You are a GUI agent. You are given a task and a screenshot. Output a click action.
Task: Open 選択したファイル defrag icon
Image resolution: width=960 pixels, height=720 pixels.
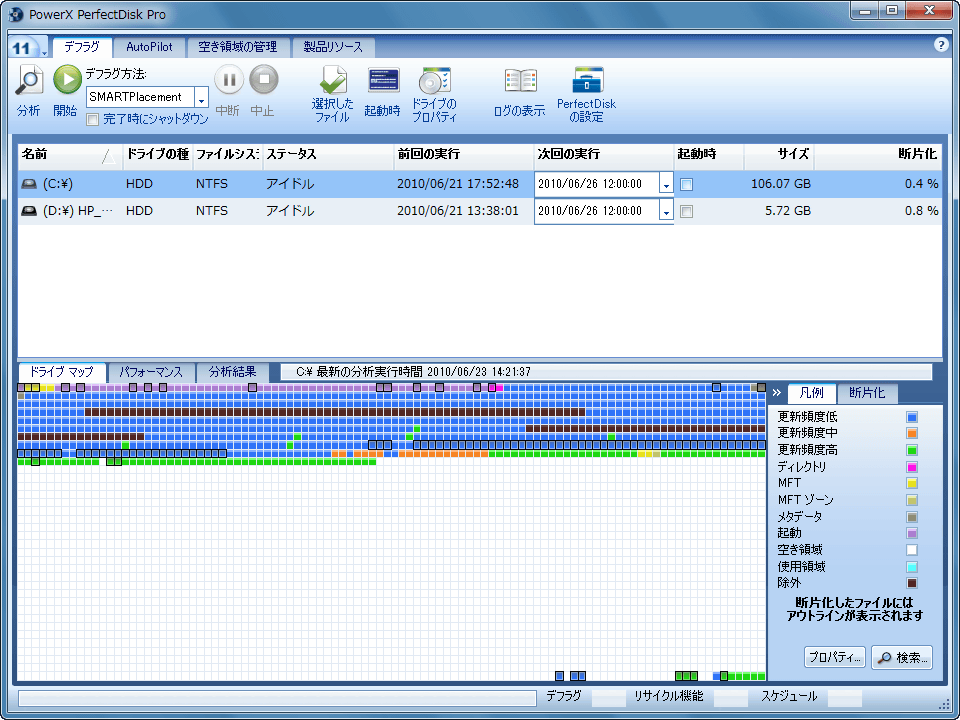coord(333,80)
